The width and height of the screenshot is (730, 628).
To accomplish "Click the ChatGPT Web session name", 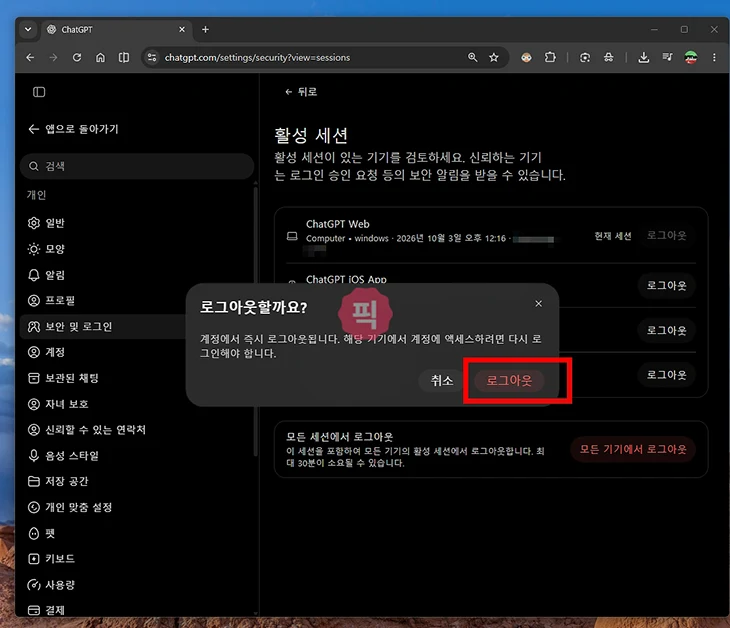I will click(338, 224).
